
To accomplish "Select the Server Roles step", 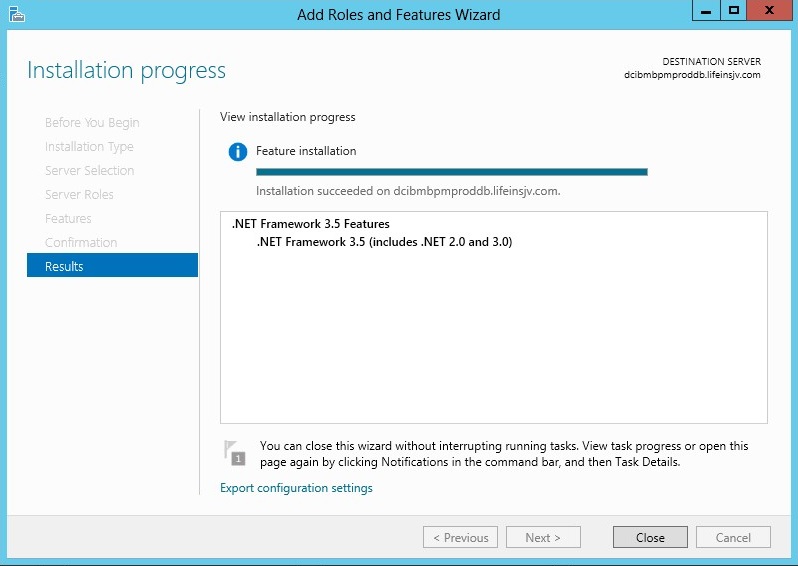I will [79, 194].
